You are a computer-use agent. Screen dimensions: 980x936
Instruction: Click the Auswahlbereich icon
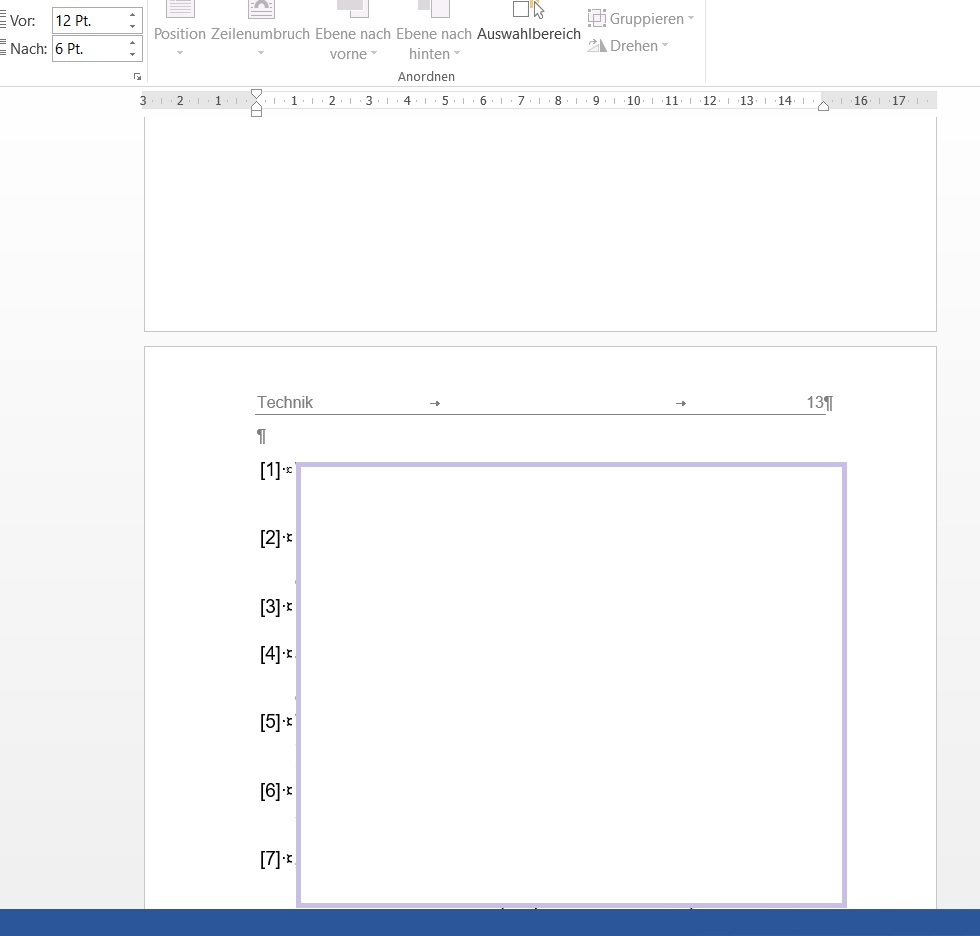click(529, 9)
